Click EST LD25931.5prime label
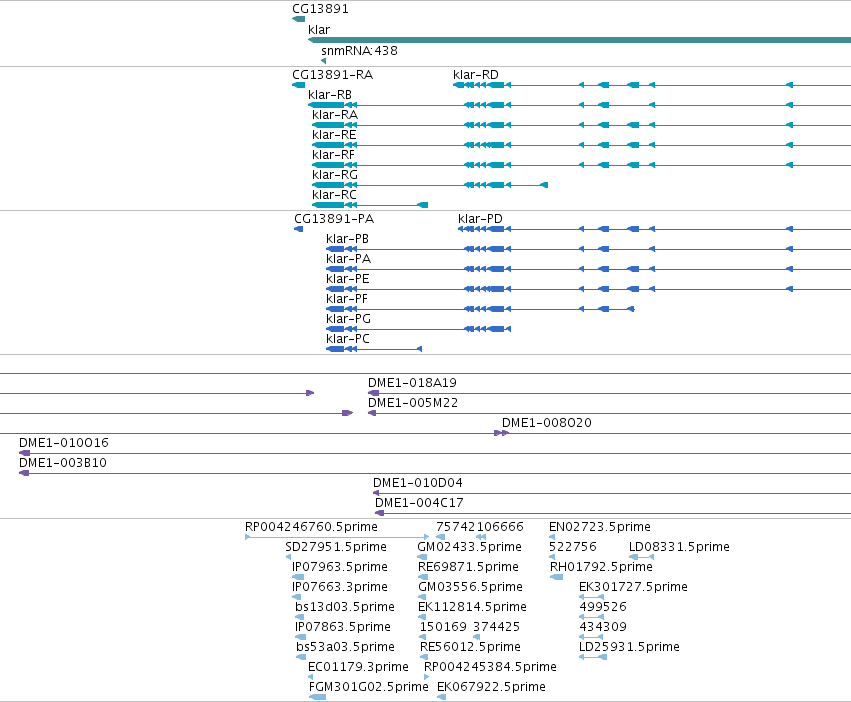Image resolution: width=851 pixels, height=702 pixels. point(629,647)
